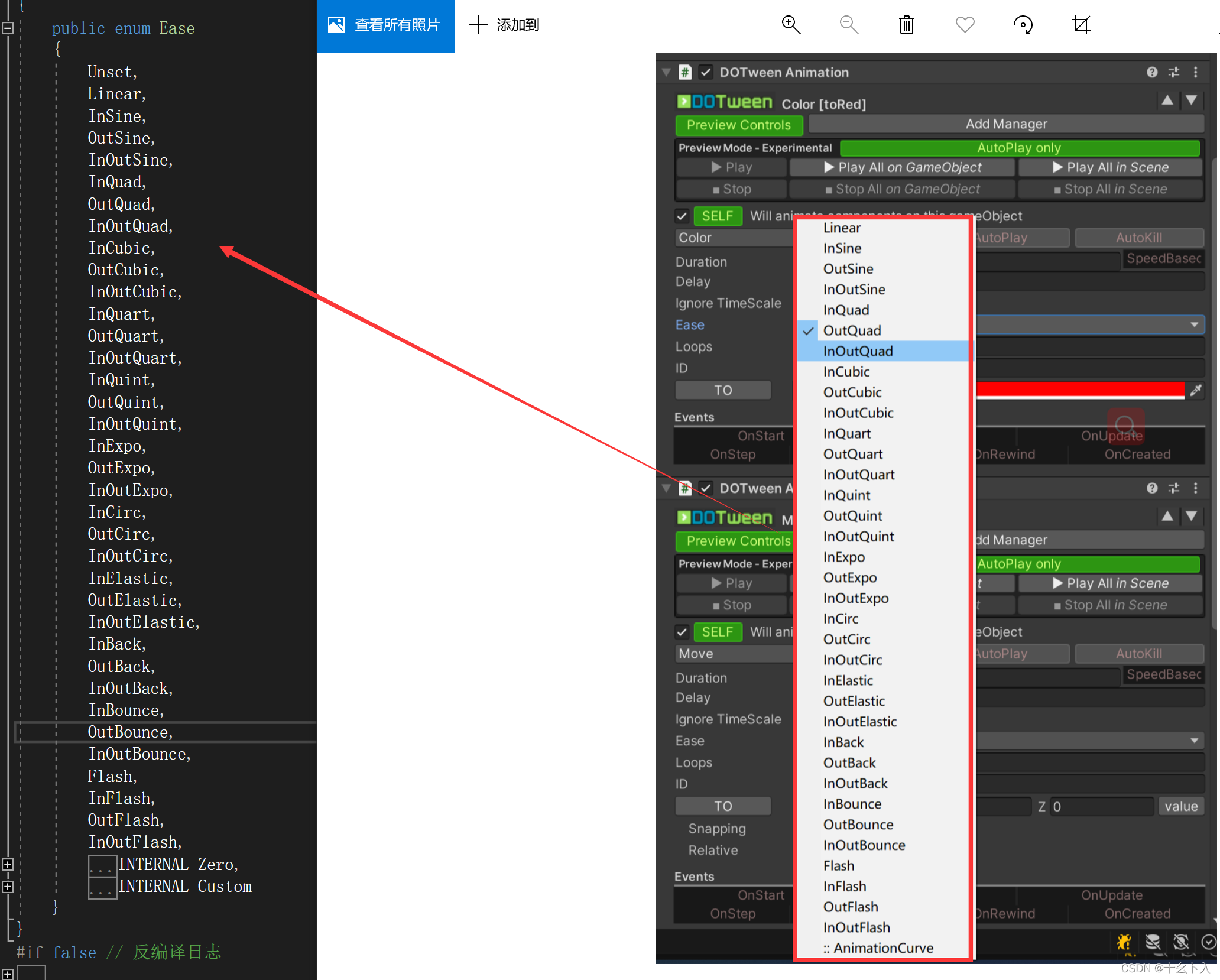Click 查看所有照片 button
1220x980 pixels.
pyautogui.click(x=385, y=25)
